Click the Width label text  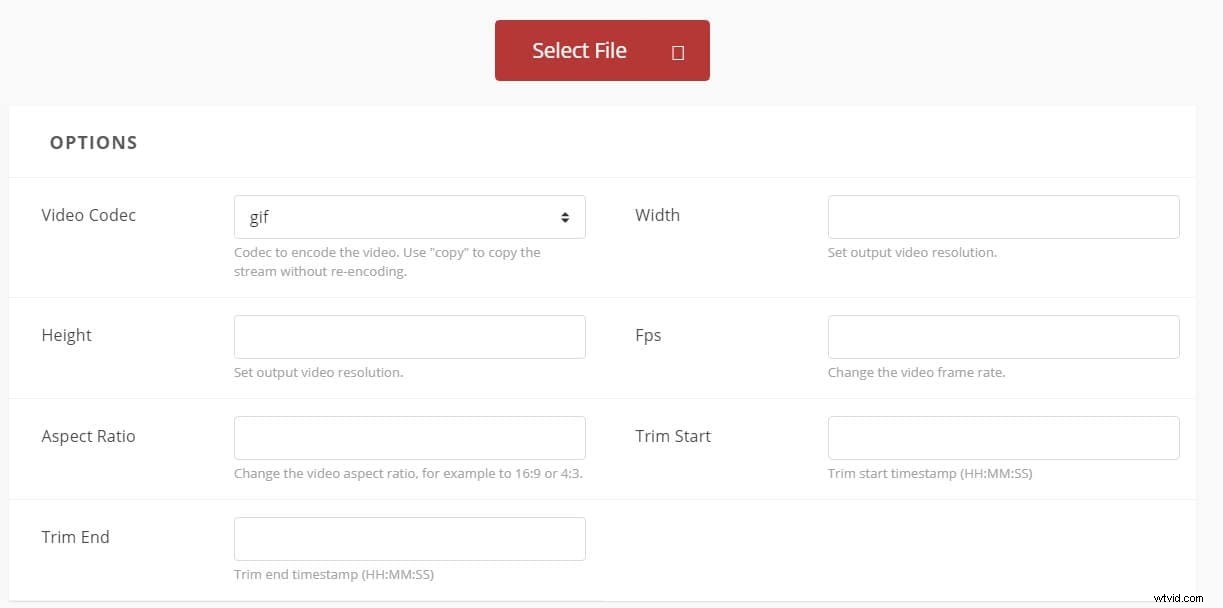point(657,215)
